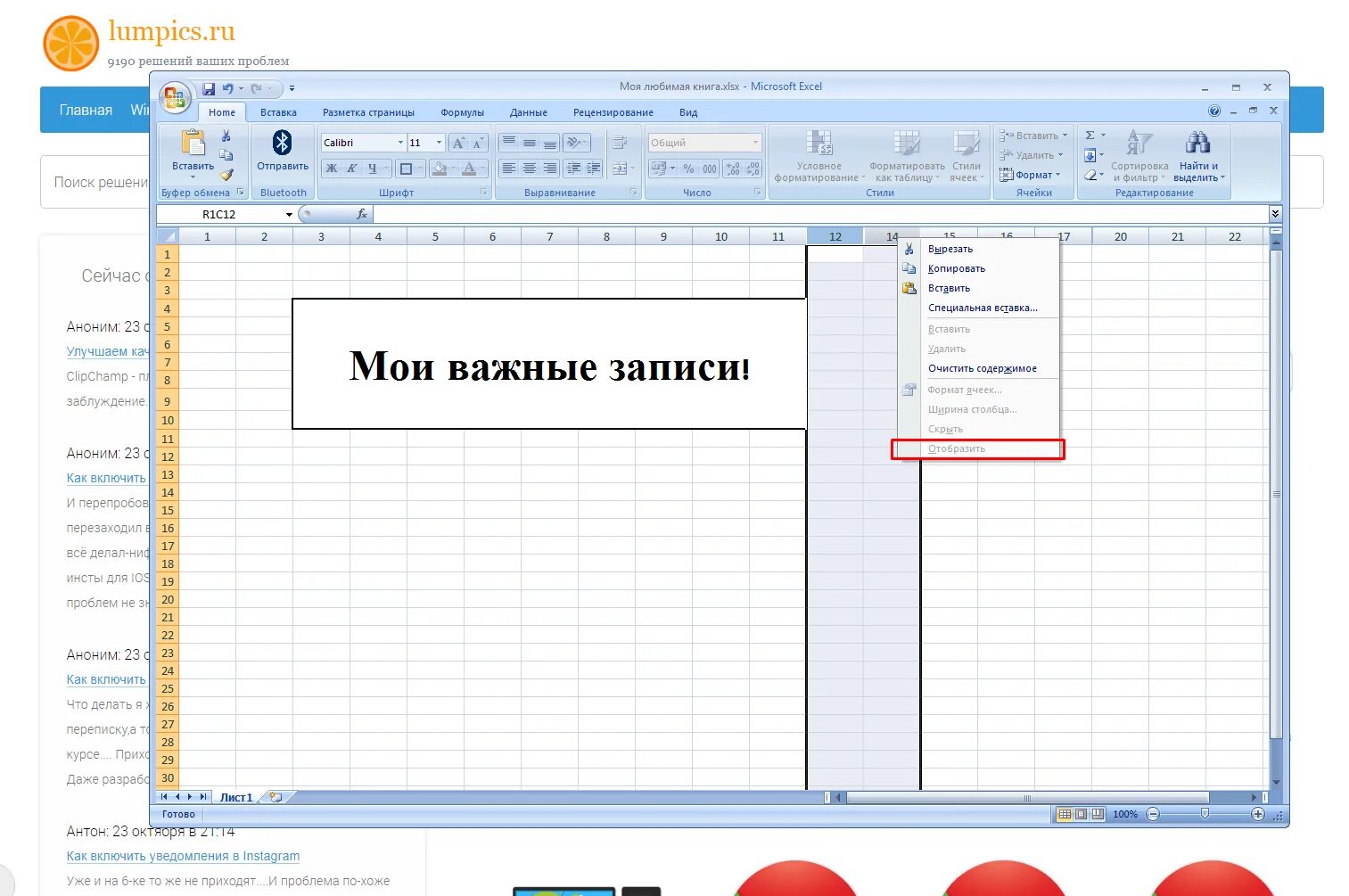Image resolution: width=1349 pixels, height=896 pixels.
Task: Click the Borders icon in the Шрифт group
Action: coord(406,169)
